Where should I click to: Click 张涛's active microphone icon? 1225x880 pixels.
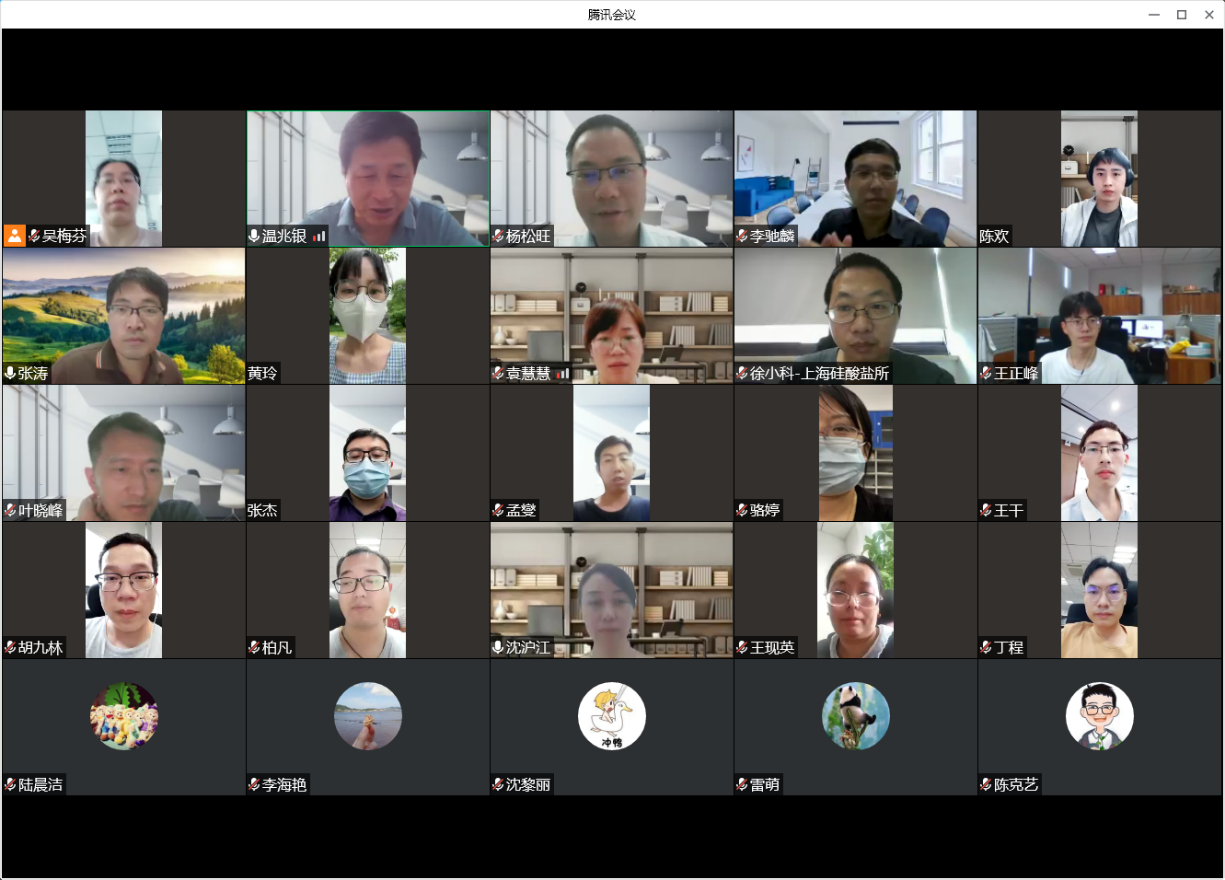point(10,373)
